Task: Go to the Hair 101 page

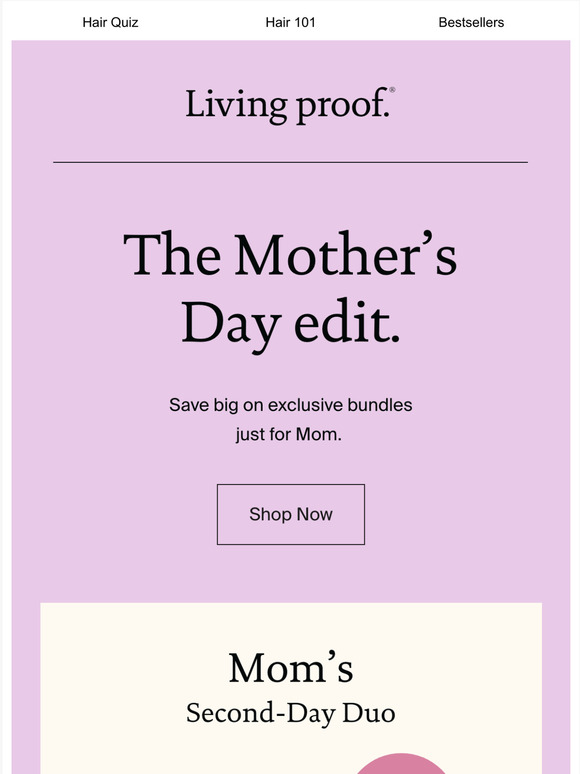Action: pos(290,22)
